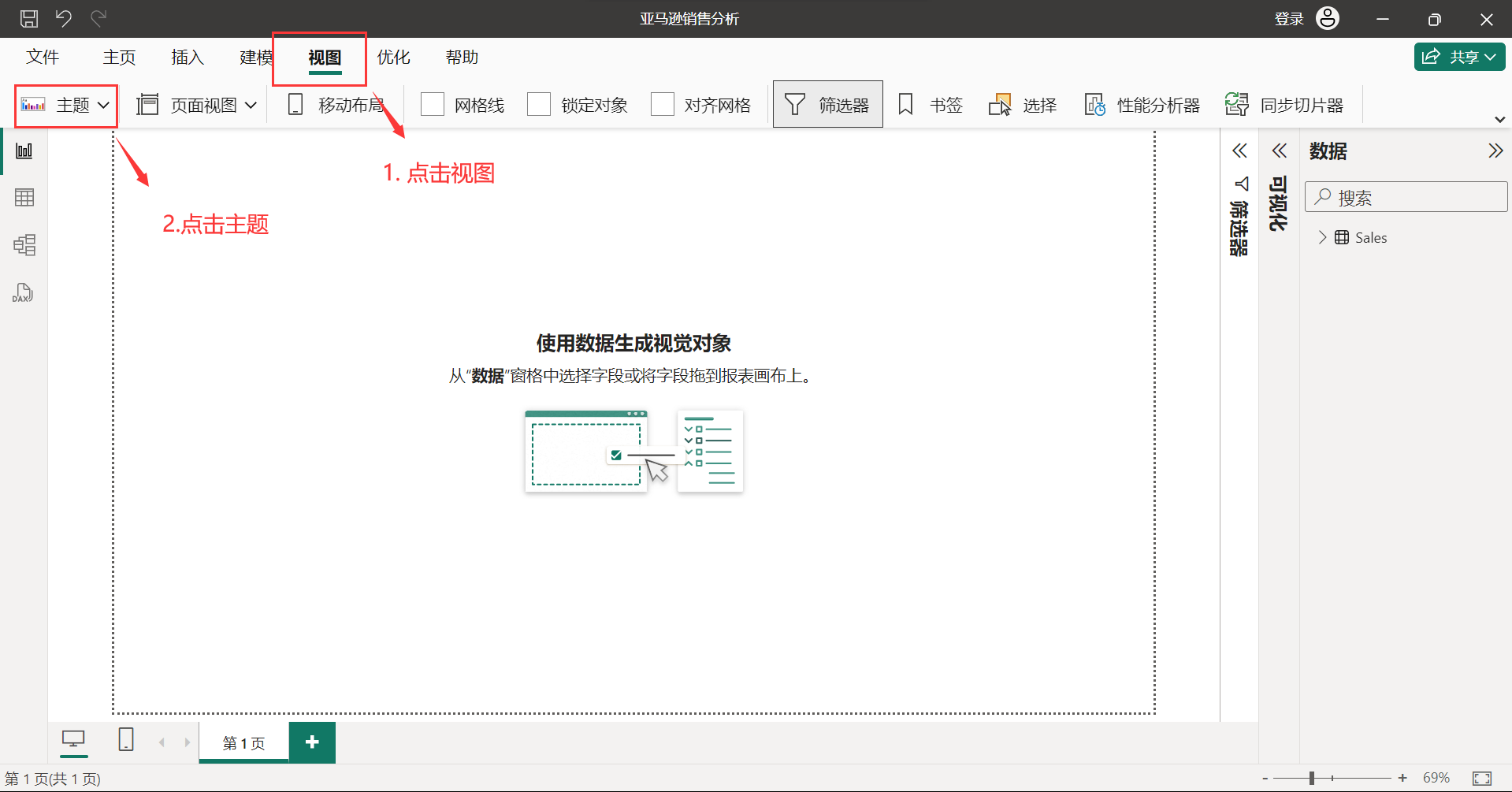
Task: Enable the 网格线 checkbox
Action: 433,104
